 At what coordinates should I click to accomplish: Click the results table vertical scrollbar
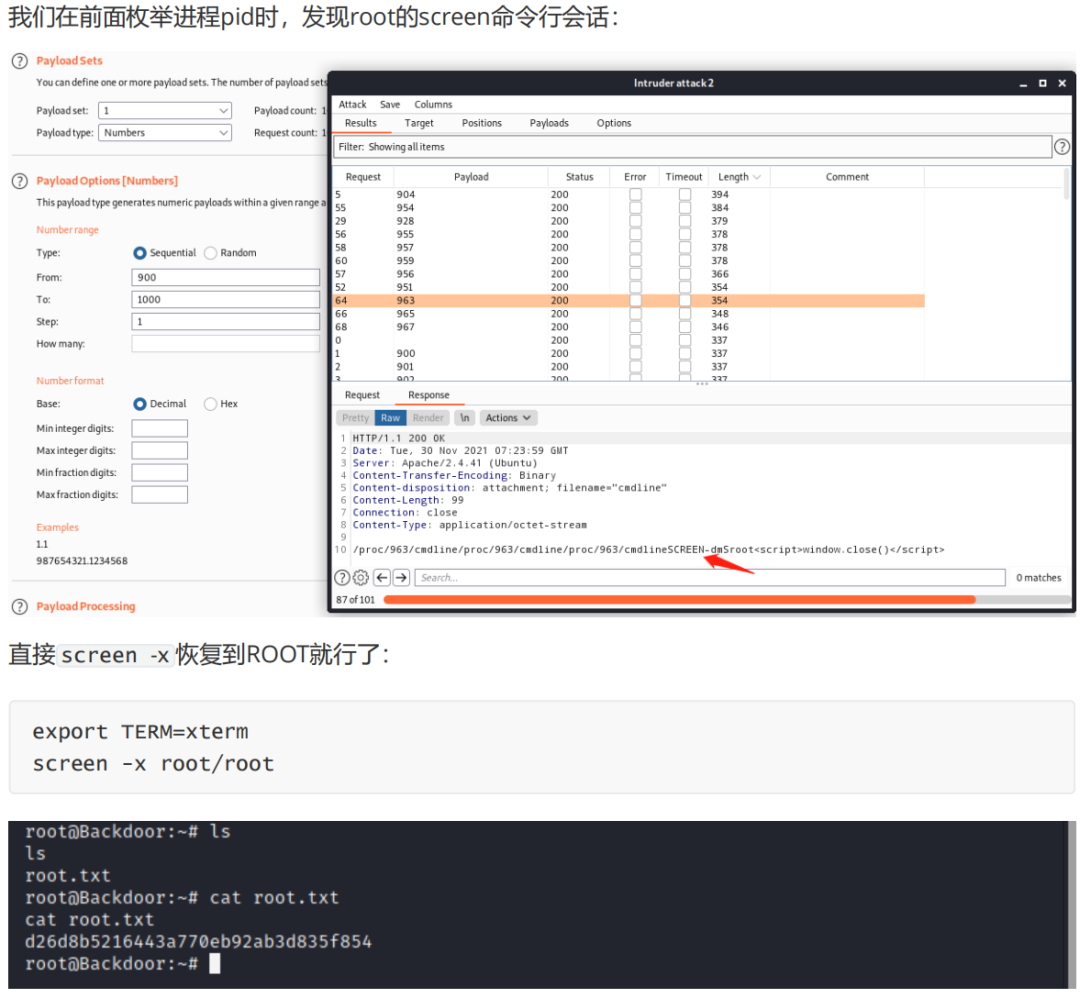point(1066,185)
